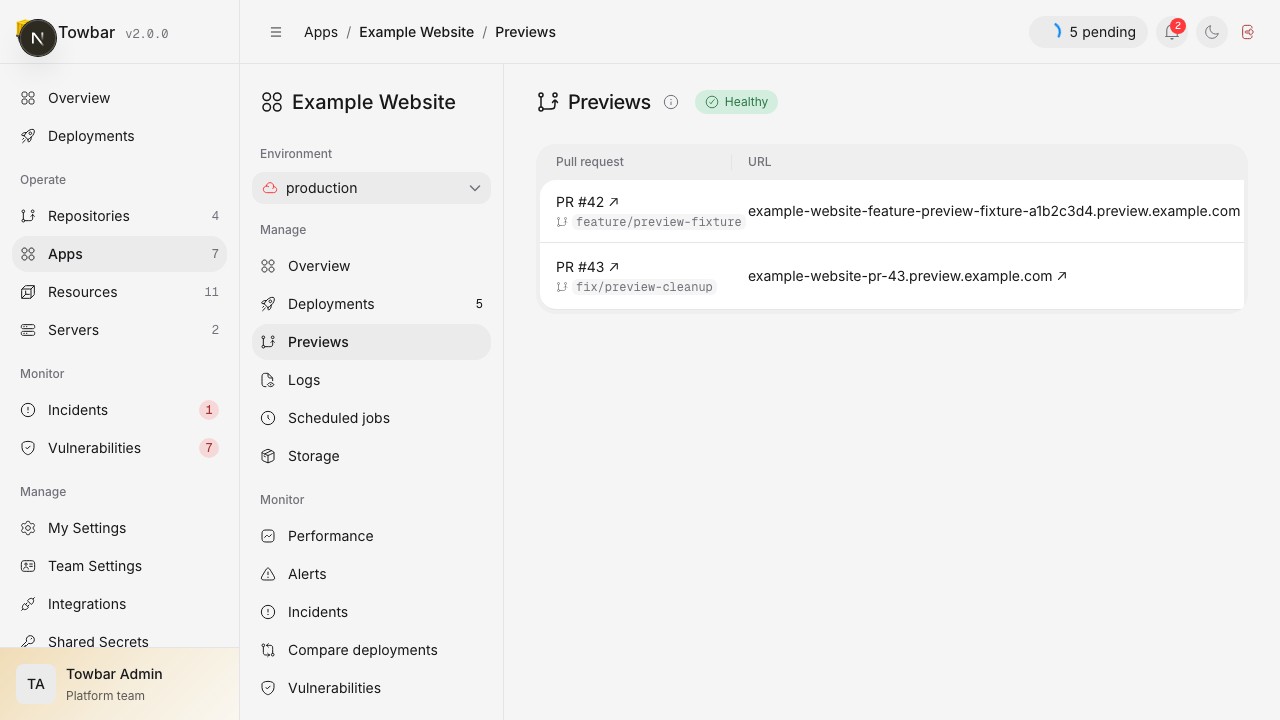Go to Repositories in the sidebar
This screenshot has height=720, width=1280.
[x=119, y=216]
